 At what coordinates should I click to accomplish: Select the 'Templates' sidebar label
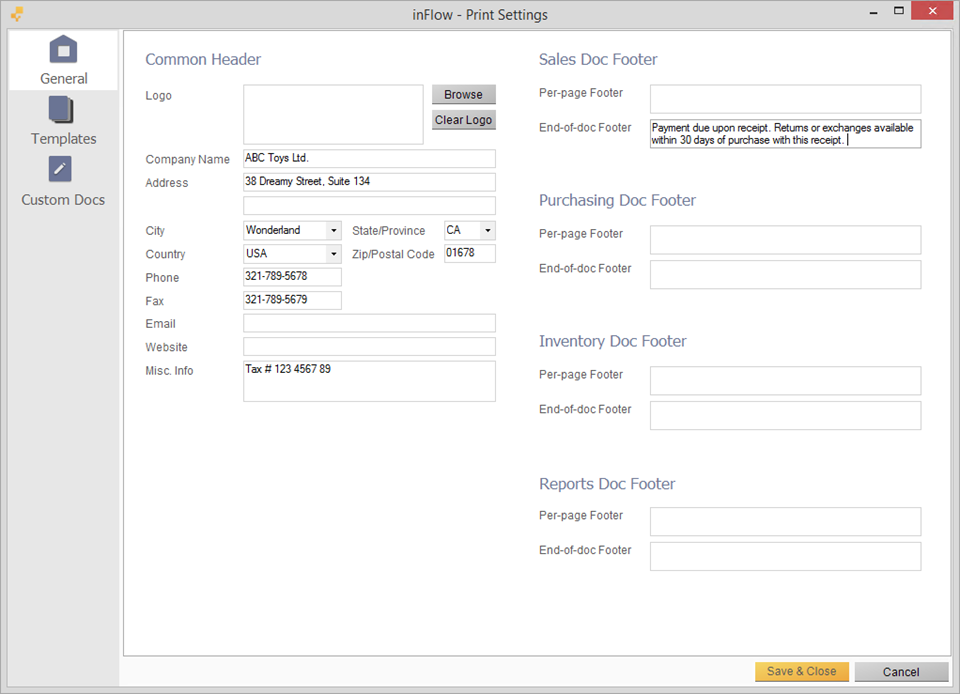coord(64,139)
